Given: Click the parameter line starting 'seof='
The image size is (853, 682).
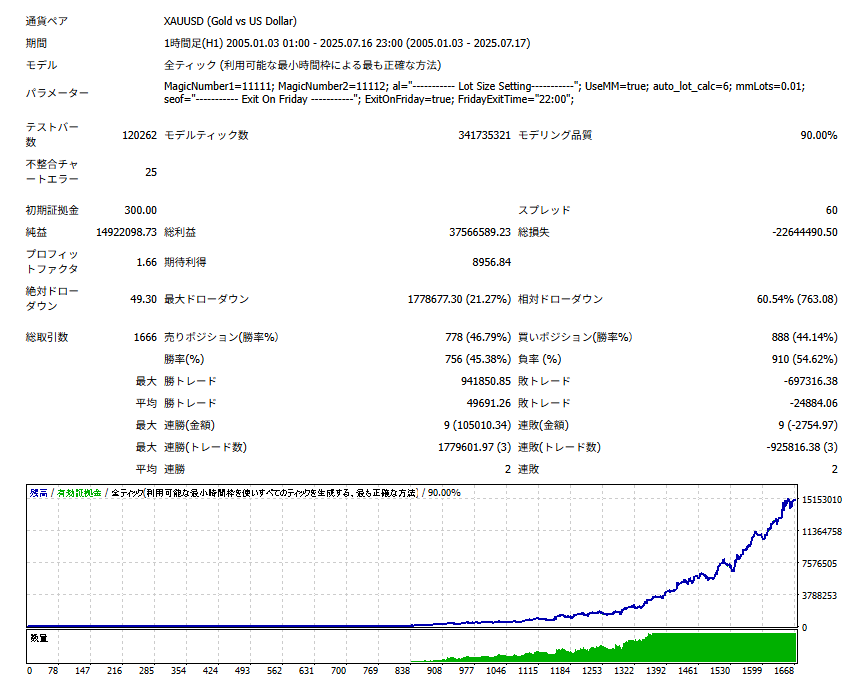Looking at the screenshot, I should pos(369,100).
